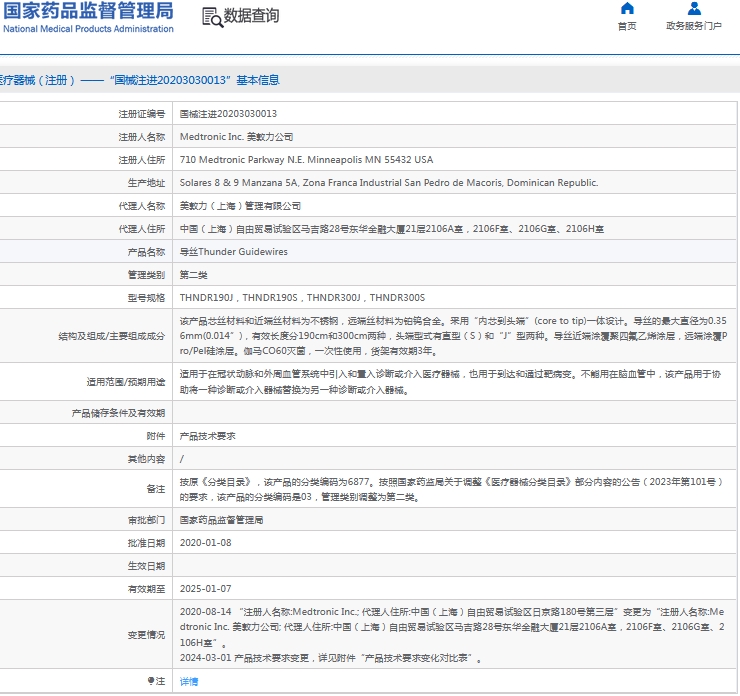Click National Medical Products Administration text
The image size is (740, 696).
[x=88, y=29]
